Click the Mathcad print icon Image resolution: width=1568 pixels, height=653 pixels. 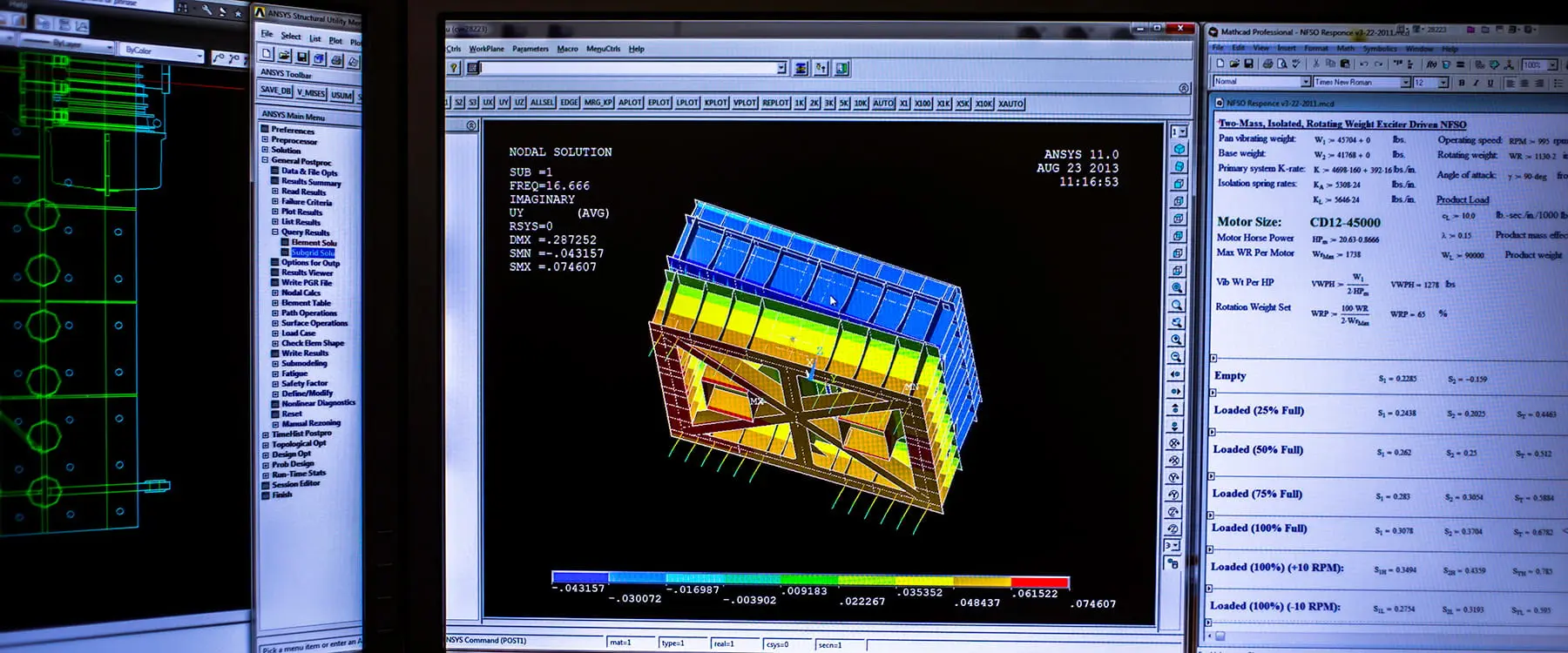coord(1267,64)
